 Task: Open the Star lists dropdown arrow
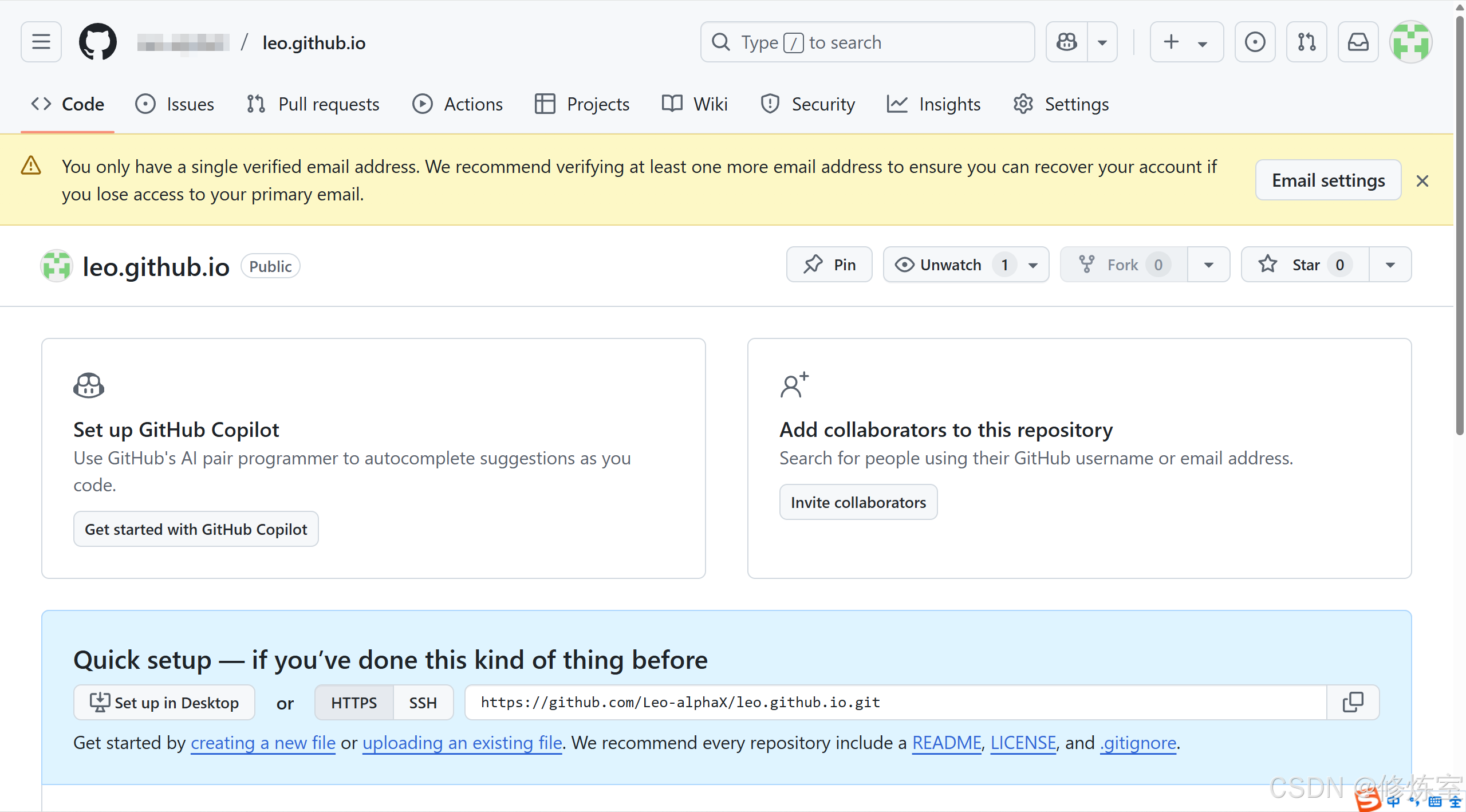tap(1390, 265)
